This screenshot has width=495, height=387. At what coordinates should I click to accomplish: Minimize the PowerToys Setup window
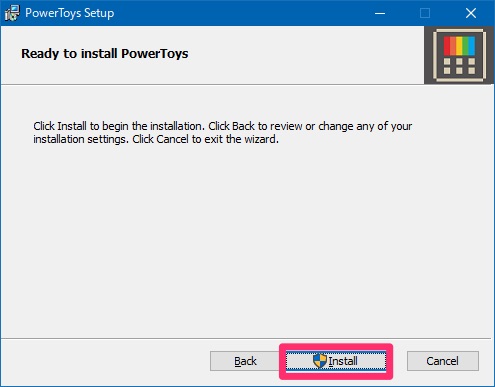click(380, 13)
